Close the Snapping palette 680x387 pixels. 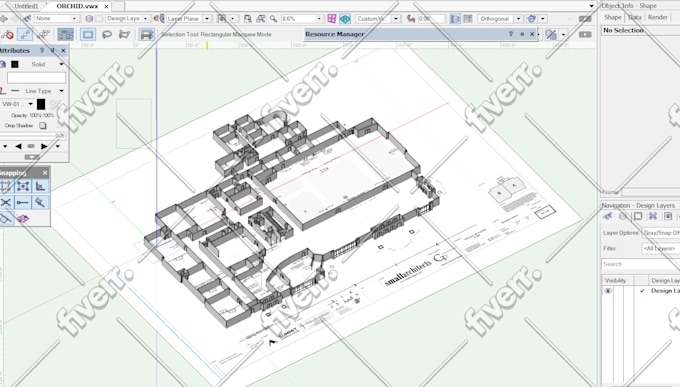[x=45, y=173]
